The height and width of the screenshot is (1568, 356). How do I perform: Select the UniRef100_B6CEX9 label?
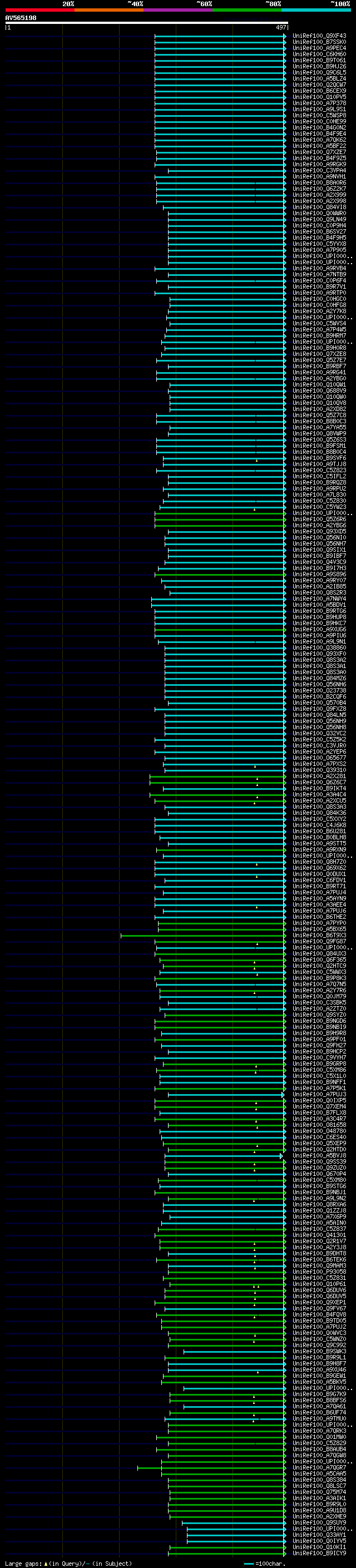[x=319, y=91]
